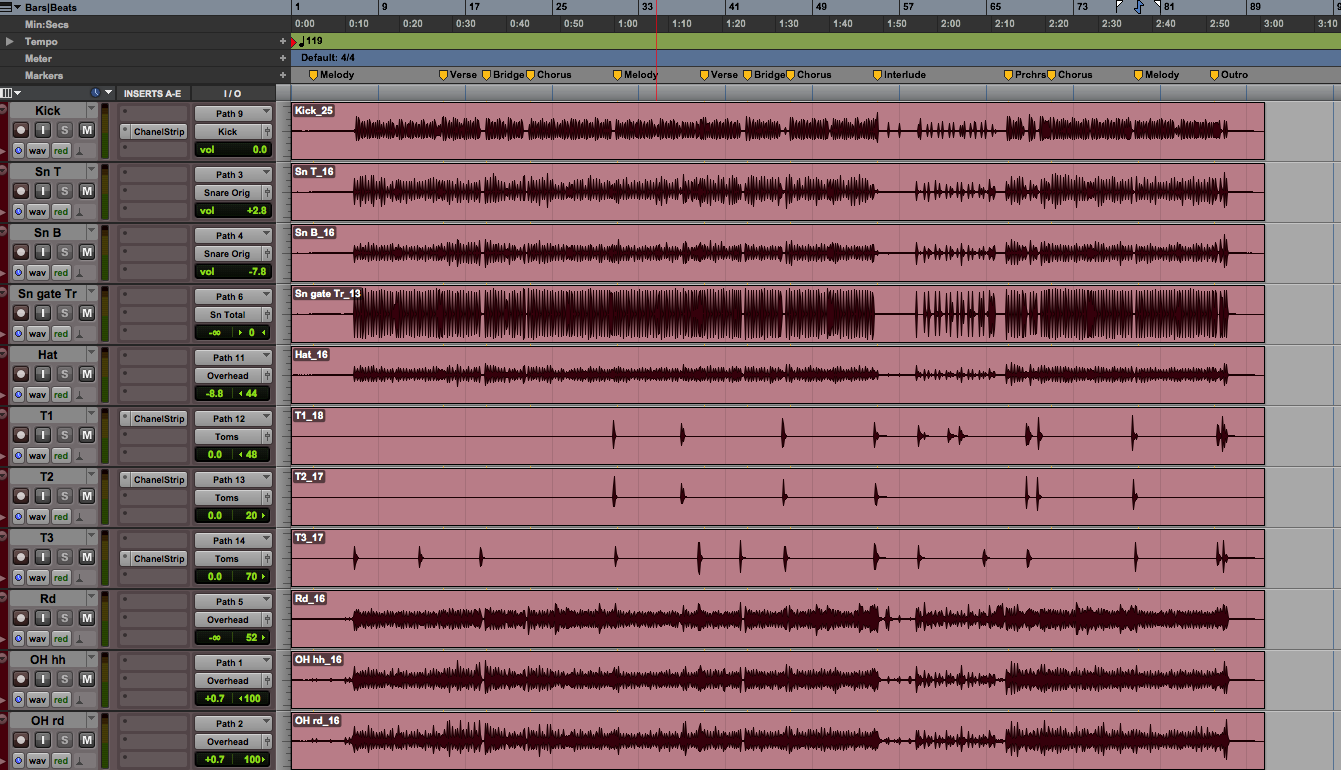Open ChanelStrip insert on the T3 track
The image size is (1341, 770).
pyautogui.click(x=159, y=559)
